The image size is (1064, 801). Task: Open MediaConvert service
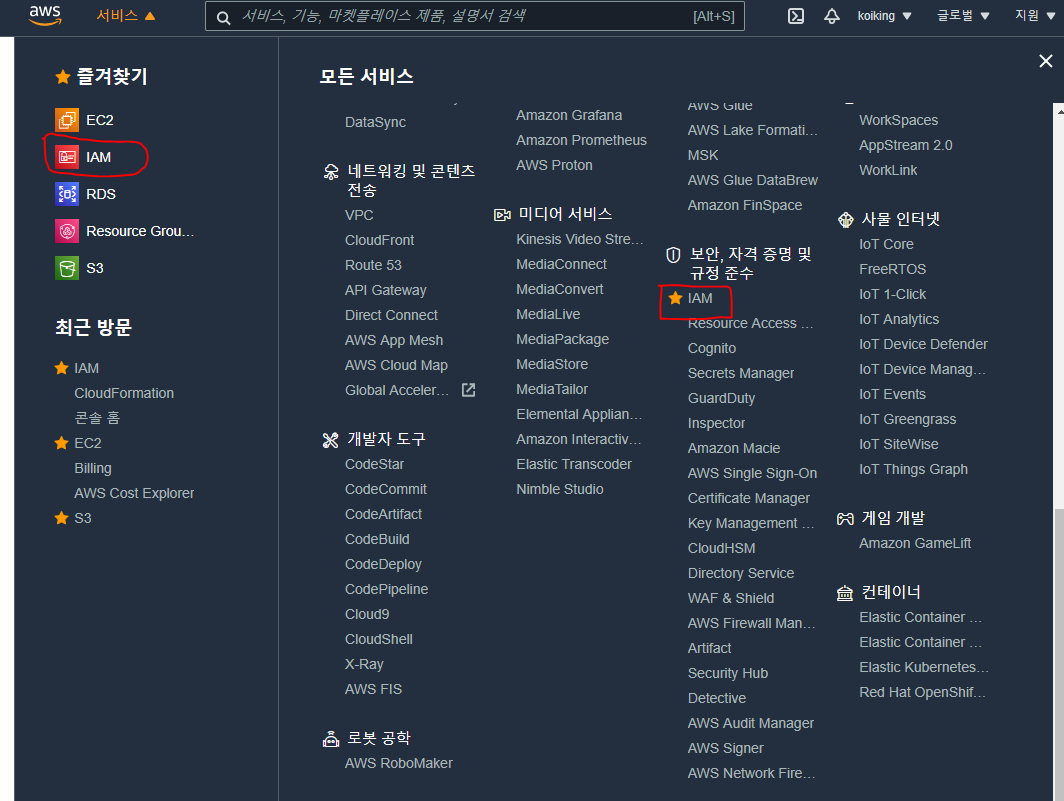tap(560, 289)
